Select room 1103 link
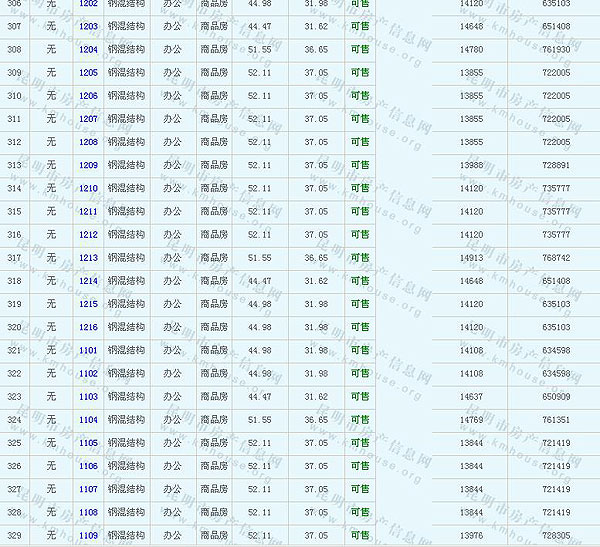Screen dimensions: 600x547 click(88, 397)
